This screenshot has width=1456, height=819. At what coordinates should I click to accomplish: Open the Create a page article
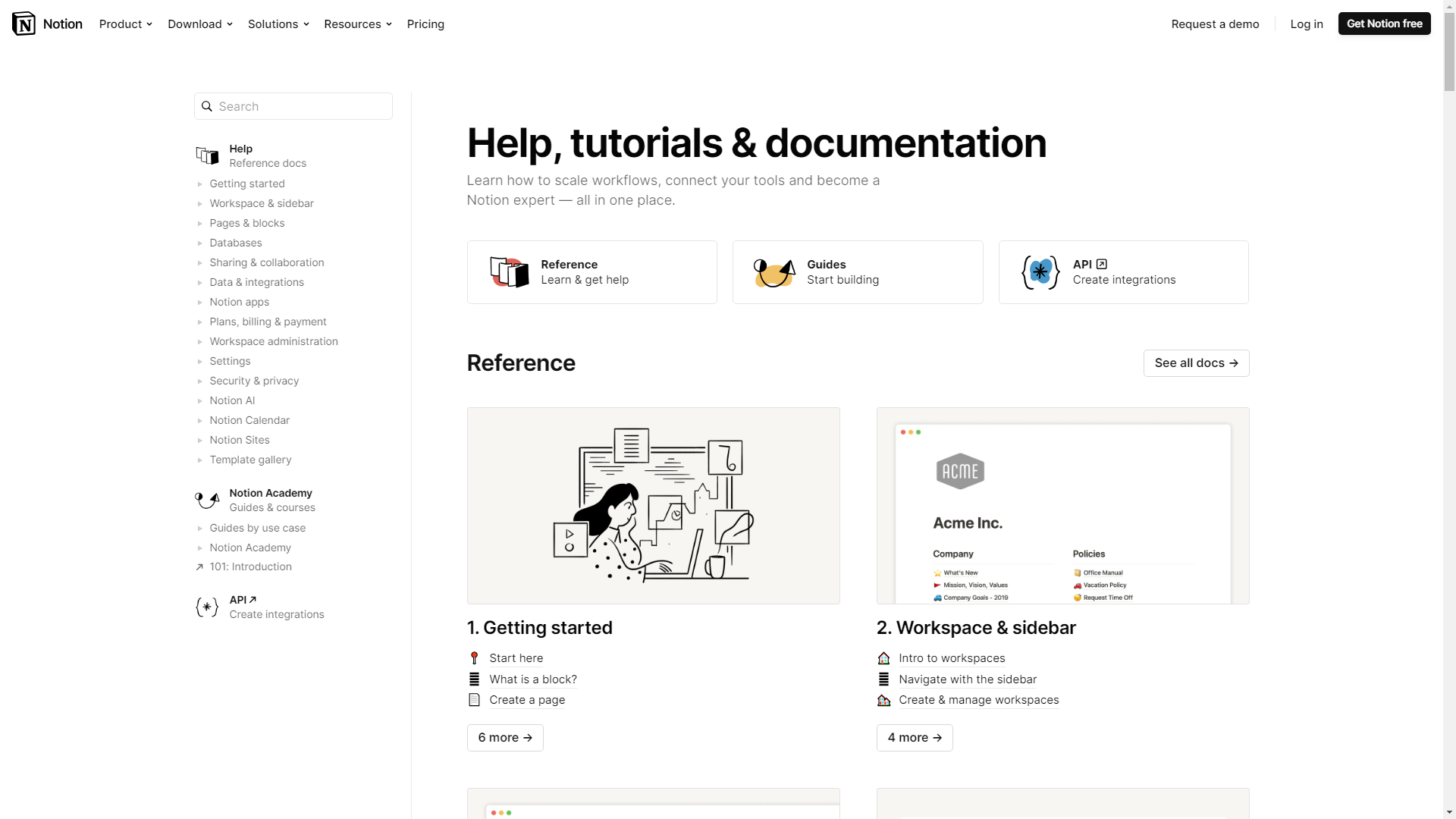click(x=527, y=700)
